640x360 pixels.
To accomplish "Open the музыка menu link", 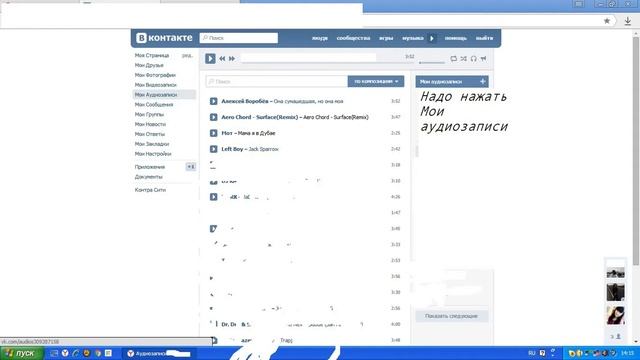I will click(x=413, y=38).
